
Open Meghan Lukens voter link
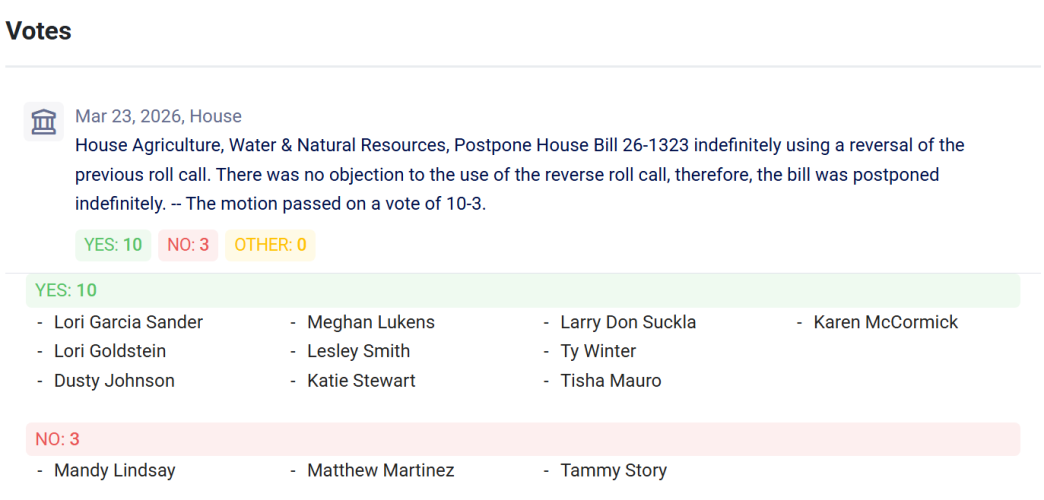click(371, 322)
